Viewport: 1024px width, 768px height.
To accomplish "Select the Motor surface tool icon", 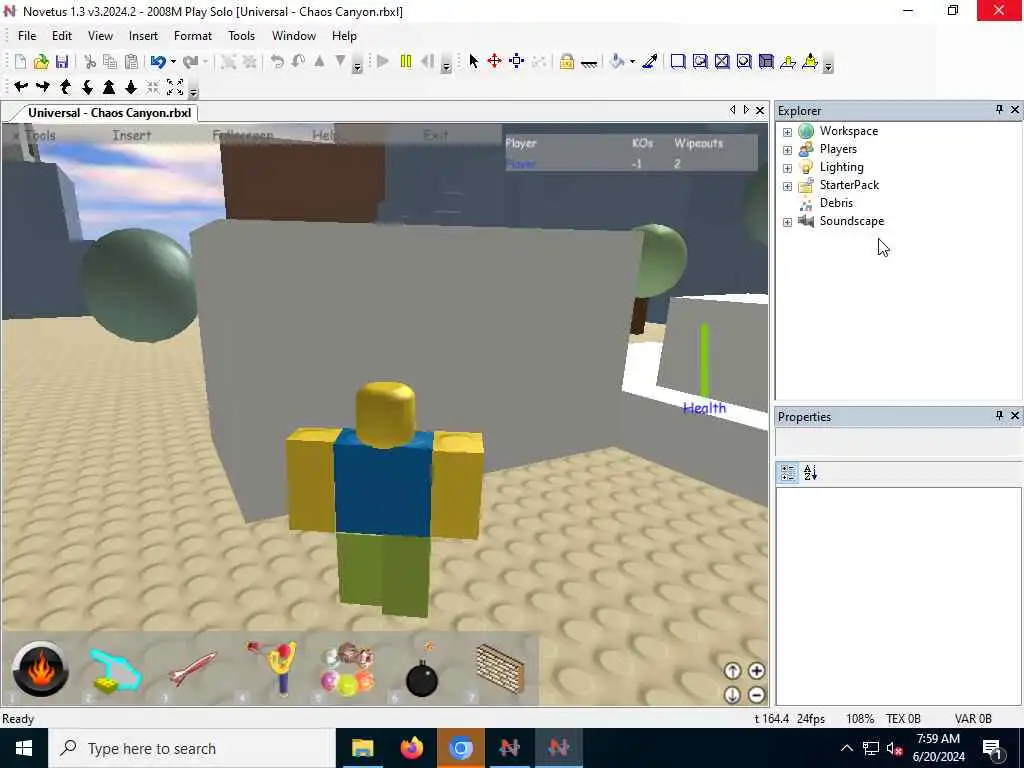I will click(810, 62).
